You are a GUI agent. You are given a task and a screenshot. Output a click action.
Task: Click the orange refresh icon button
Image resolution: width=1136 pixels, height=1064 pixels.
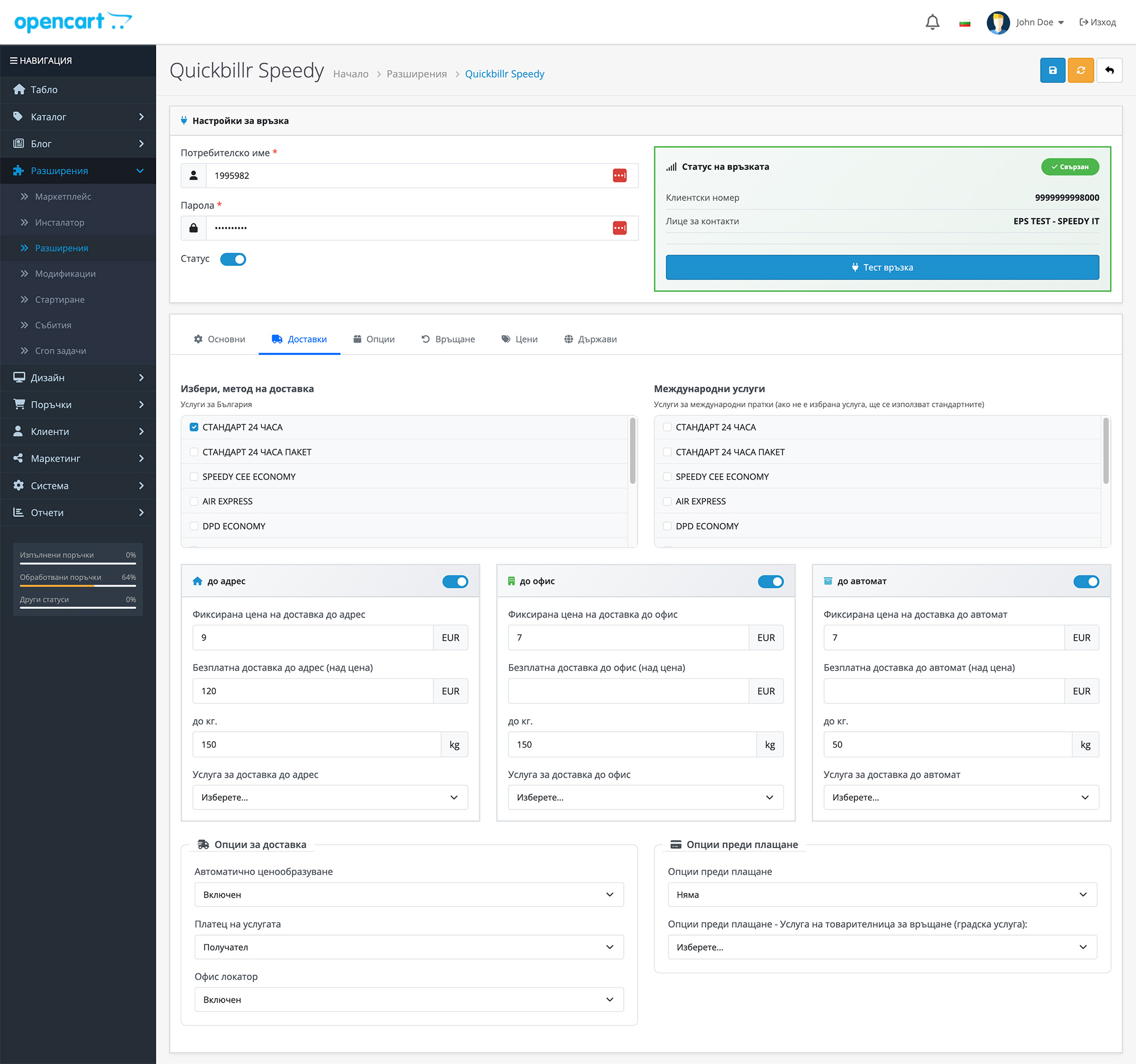1080,70
